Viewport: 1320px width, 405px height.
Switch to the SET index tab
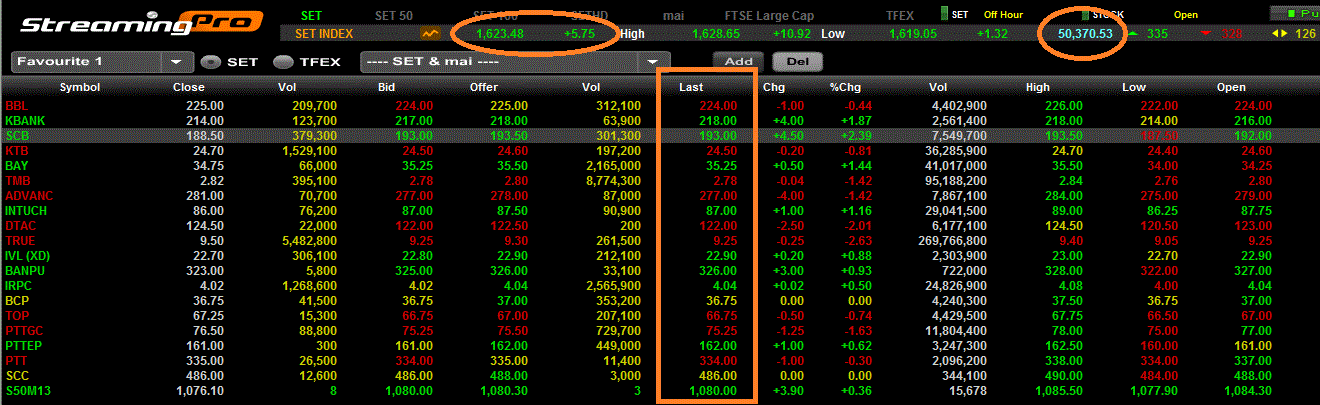point(313,15)
